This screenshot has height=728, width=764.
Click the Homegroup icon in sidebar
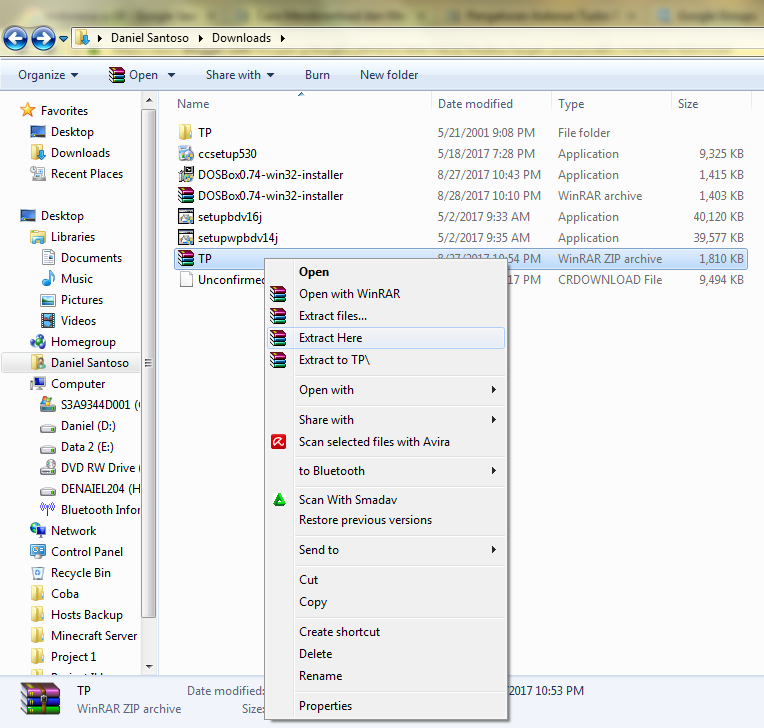pos(38,342)
